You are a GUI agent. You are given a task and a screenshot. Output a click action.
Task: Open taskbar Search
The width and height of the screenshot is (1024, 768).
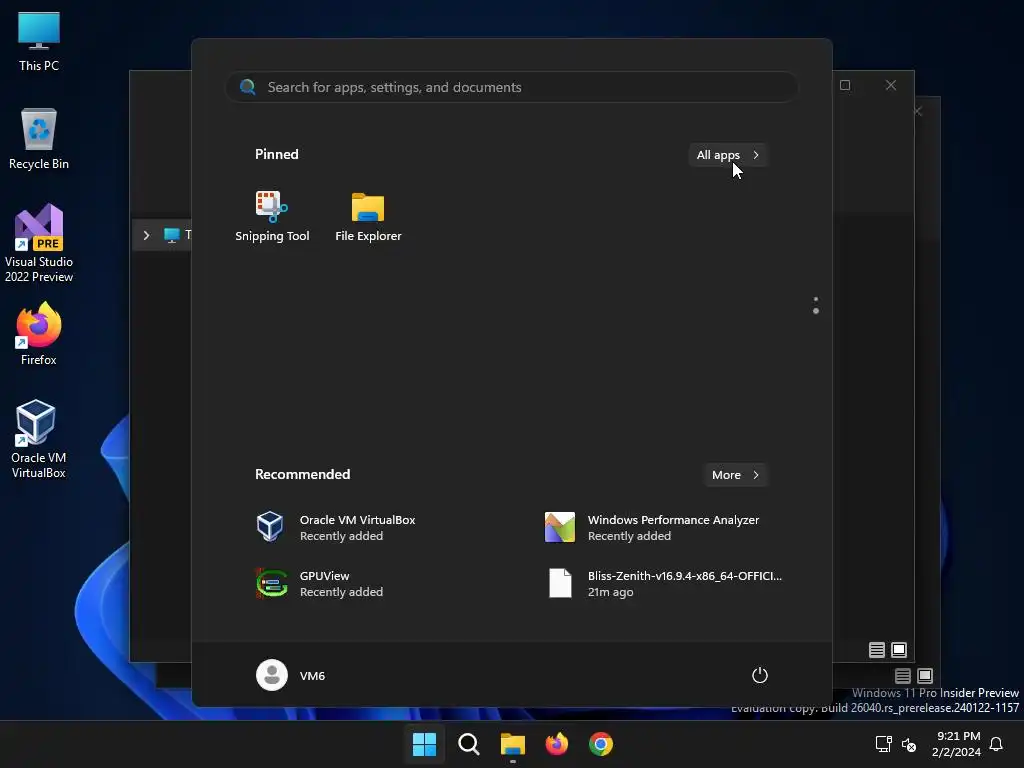click(468, 744)
